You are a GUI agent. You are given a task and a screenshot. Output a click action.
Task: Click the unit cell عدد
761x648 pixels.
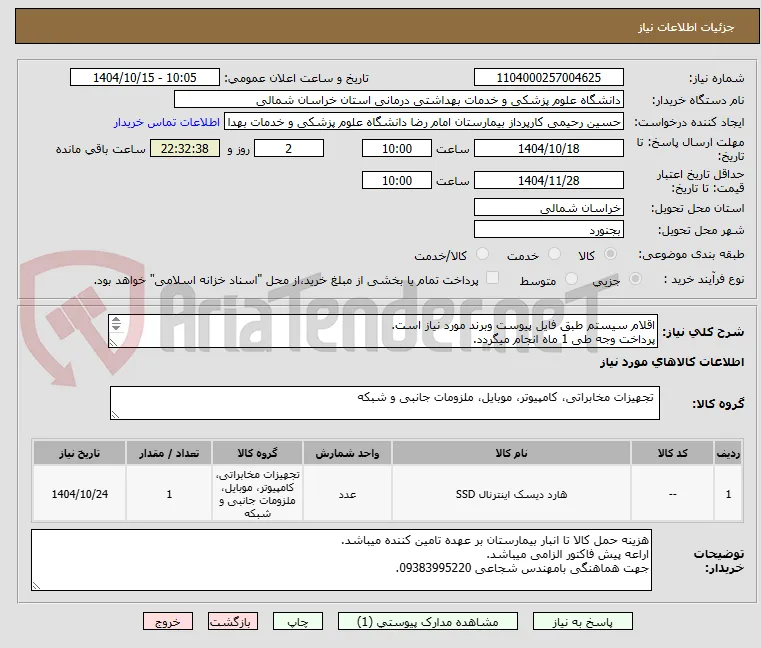(347, 494)
